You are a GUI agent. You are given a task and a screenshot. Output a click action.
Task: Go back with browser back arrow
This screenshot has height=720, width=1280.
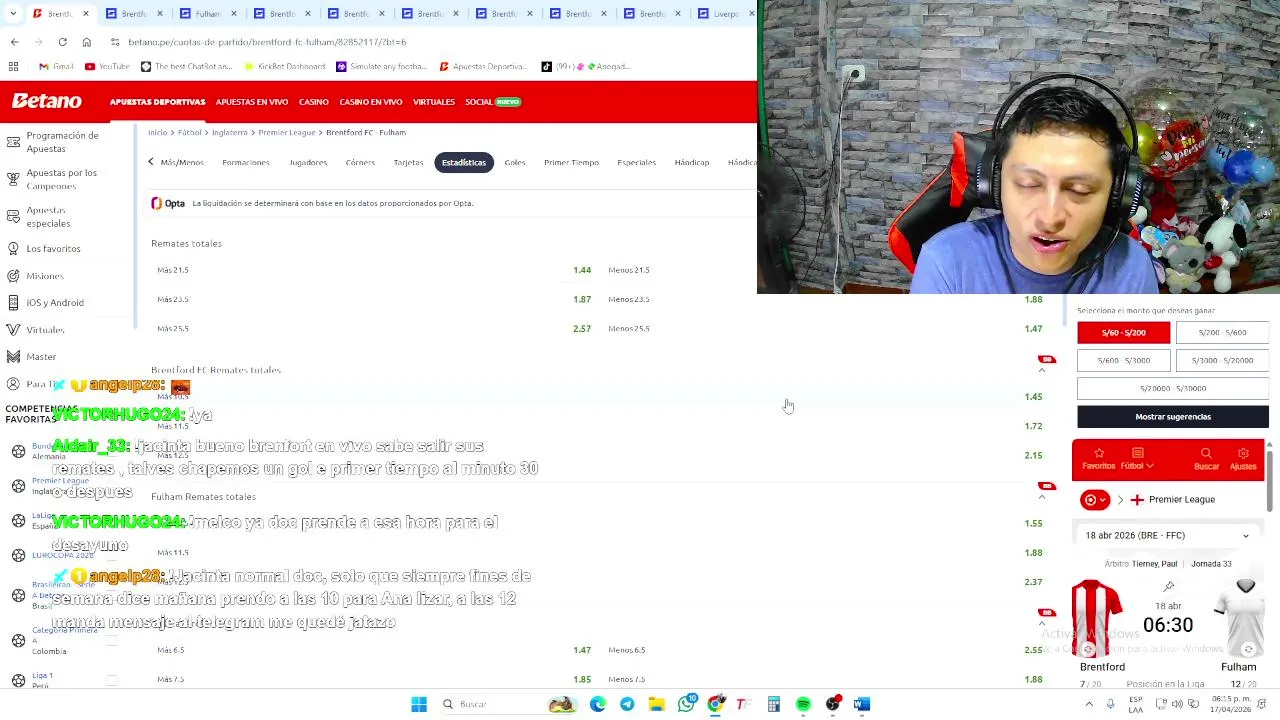pos(14,42)
